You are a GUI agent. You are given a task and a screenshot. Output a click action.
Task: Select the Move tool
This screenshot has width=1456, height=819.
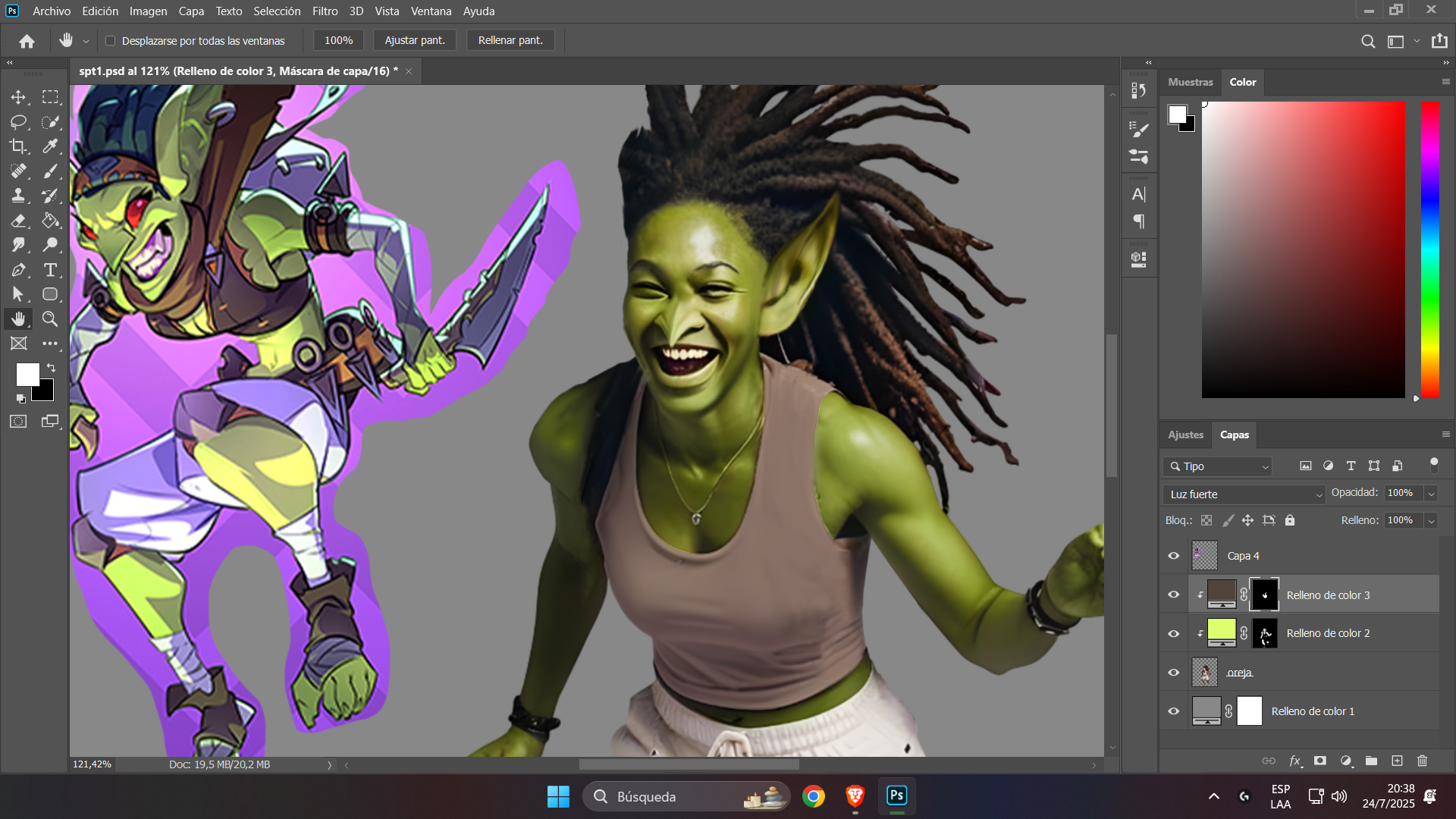[x=18, y=97]
